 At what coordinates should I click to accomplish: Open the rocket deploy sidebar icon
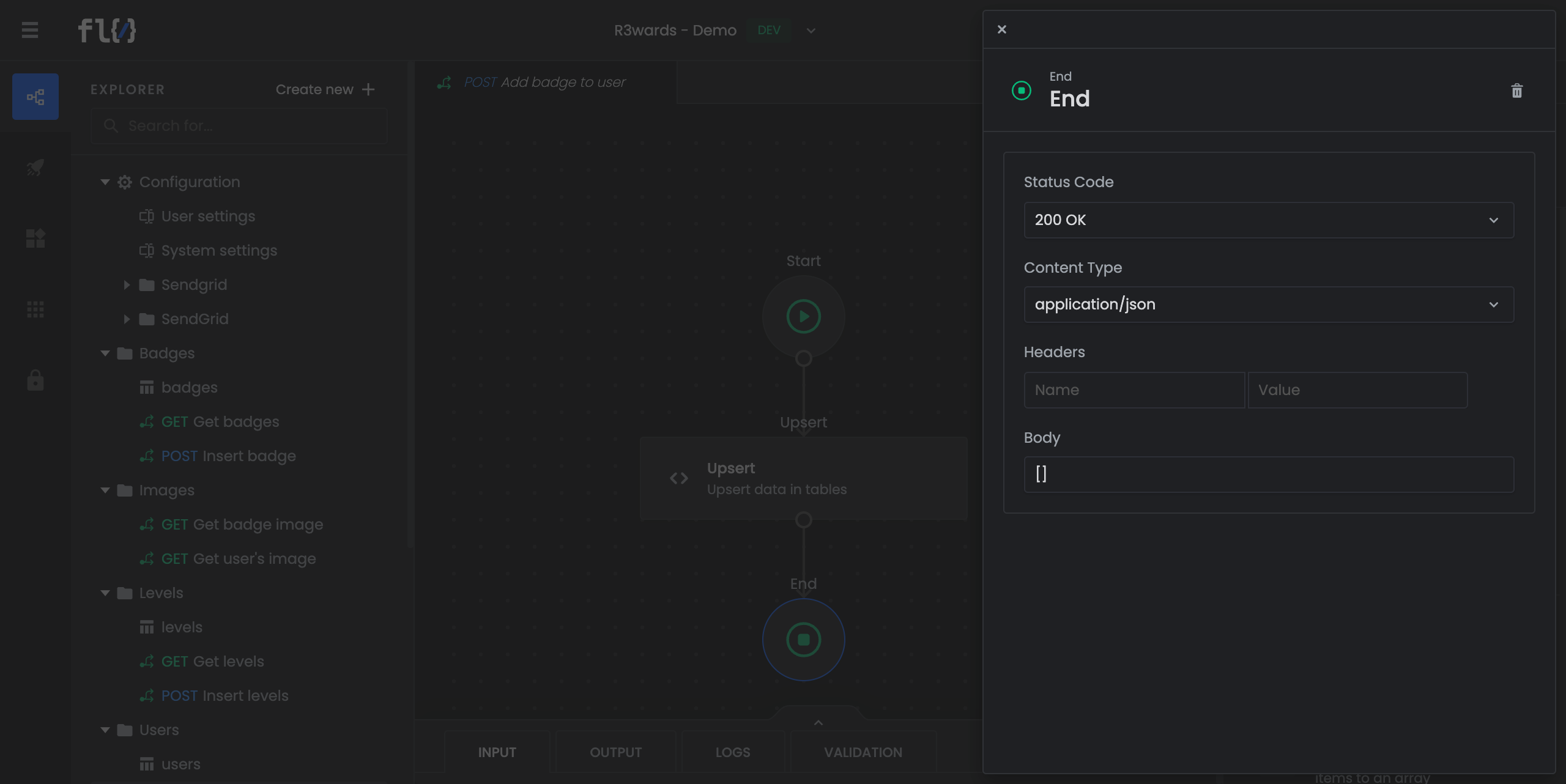(35, 167)
